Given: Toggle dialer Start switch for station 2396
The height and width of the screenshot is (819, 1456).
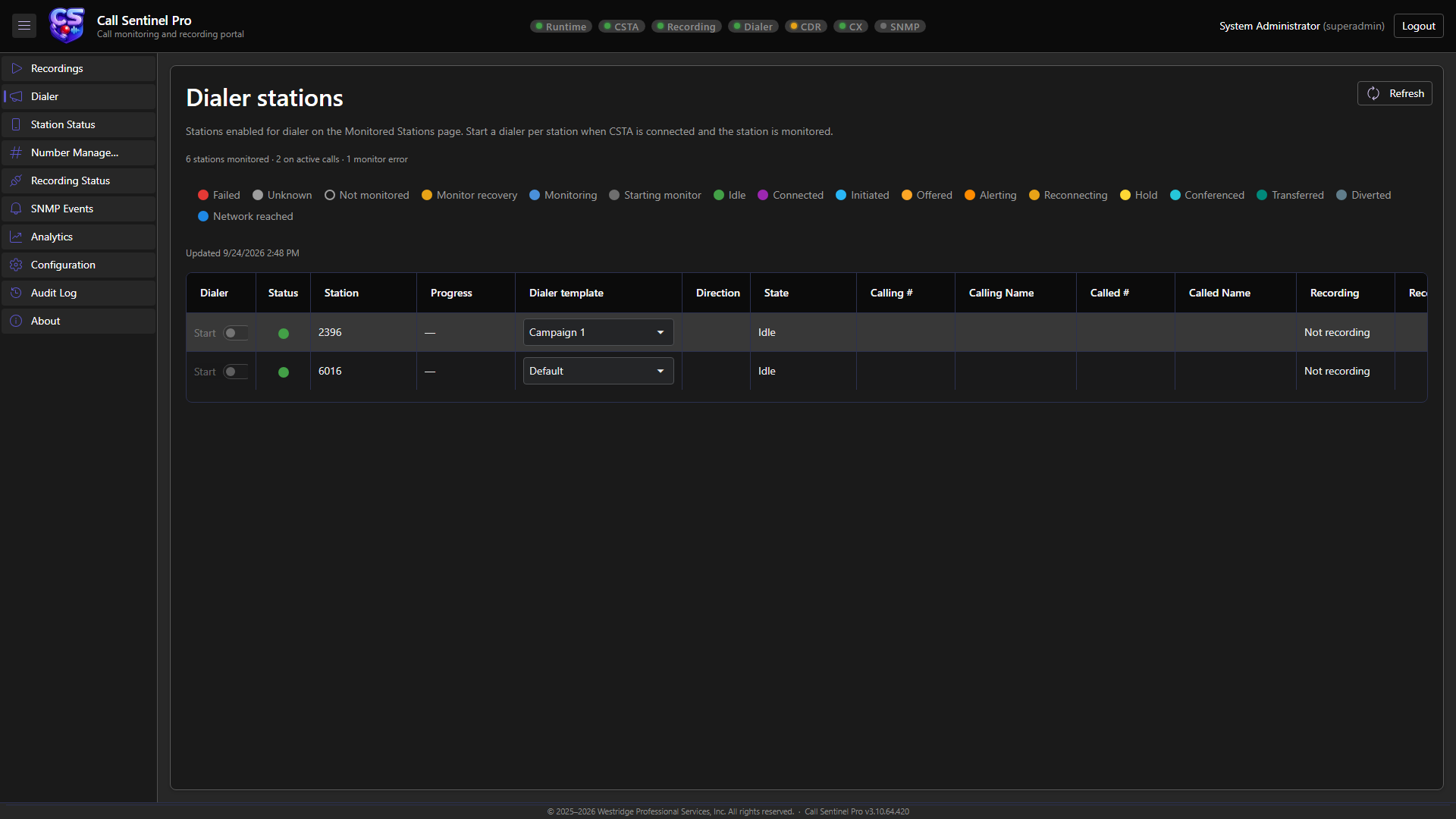Looking at the screenshot, I should coord(236,333).
